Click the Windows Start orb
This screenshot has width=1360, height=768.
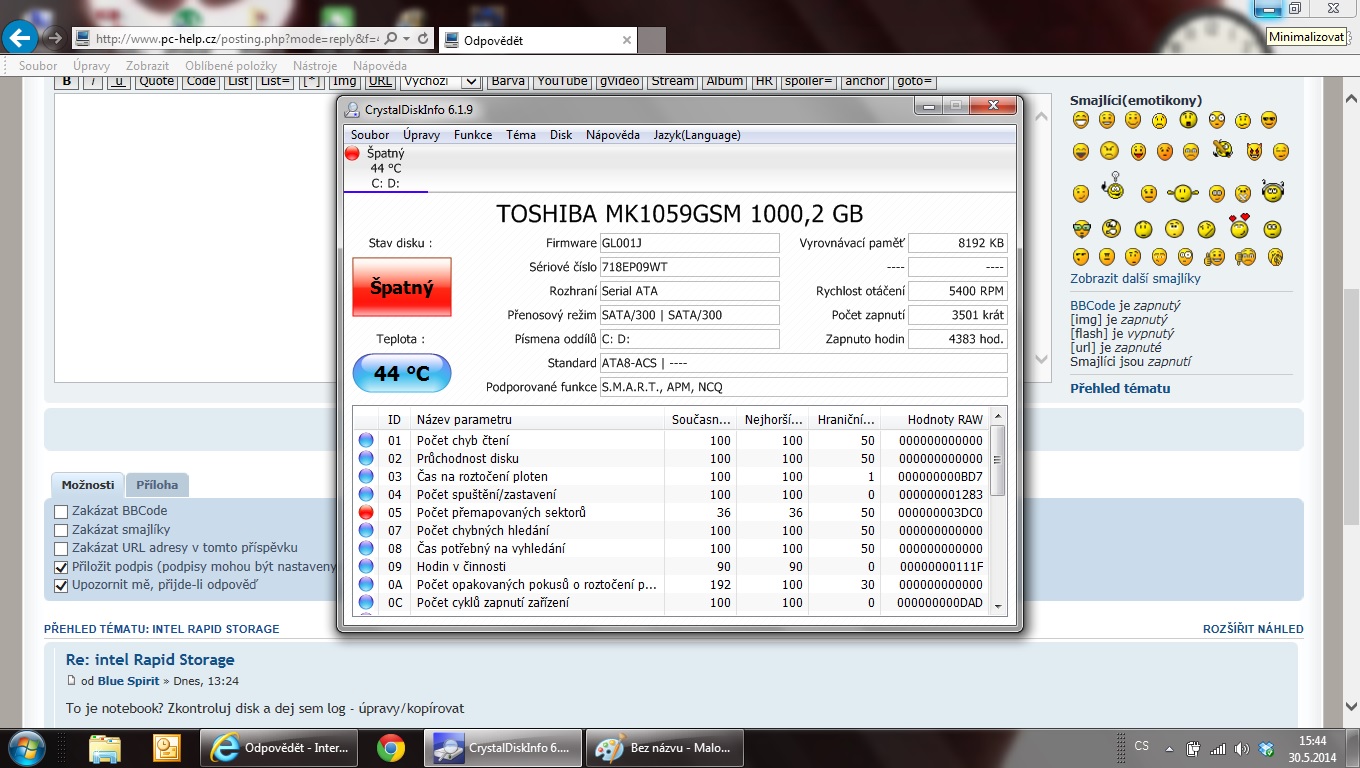[26, 748]
